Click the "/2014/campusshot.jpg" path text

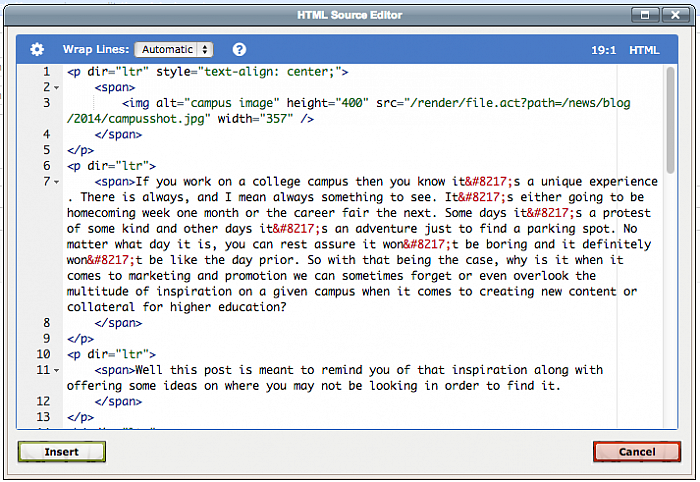point(136,119)
